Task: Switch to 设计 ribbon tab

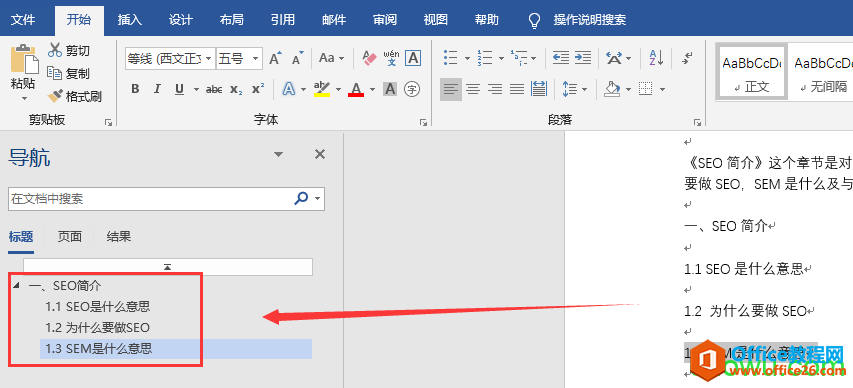Action: 181,20
